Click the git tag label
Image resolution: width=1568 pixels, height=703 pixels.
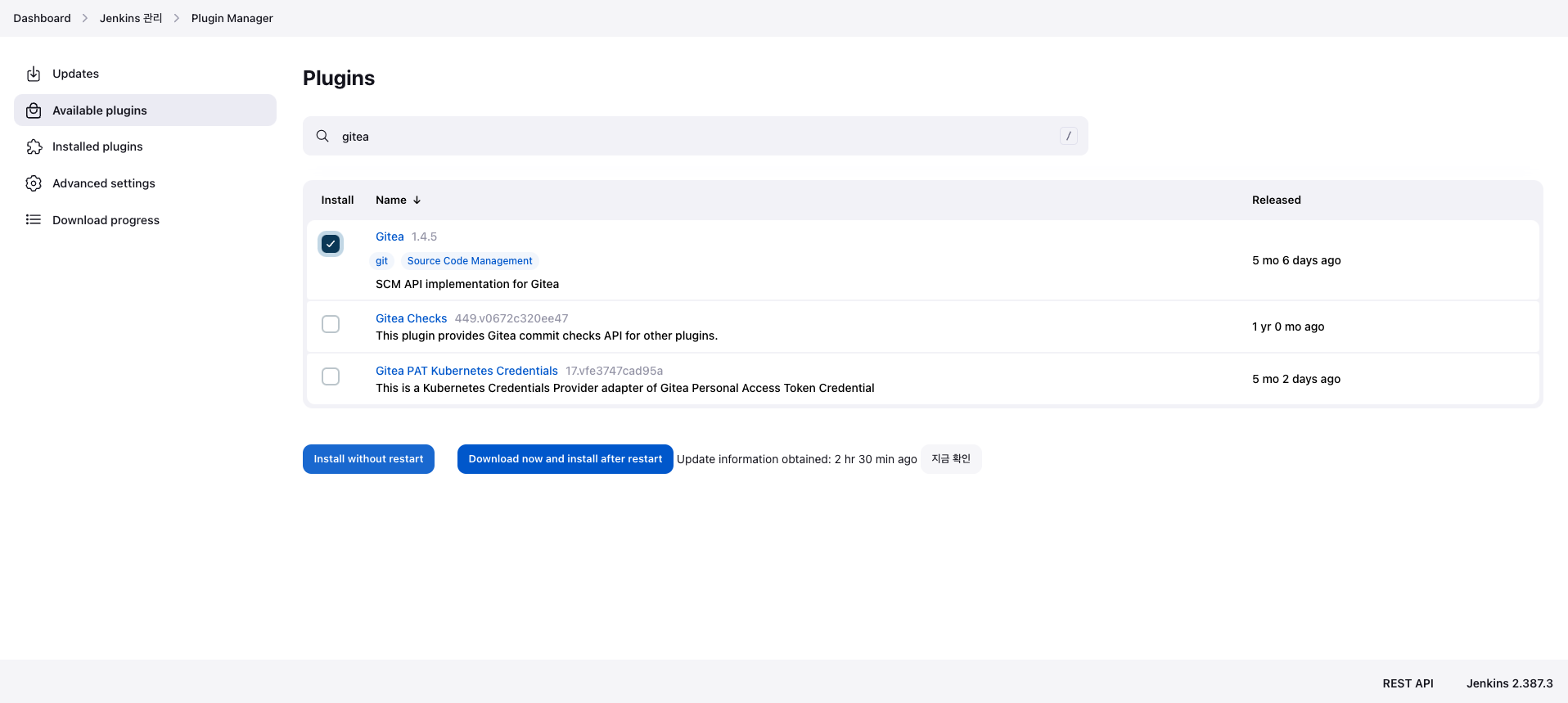[381, 261]
